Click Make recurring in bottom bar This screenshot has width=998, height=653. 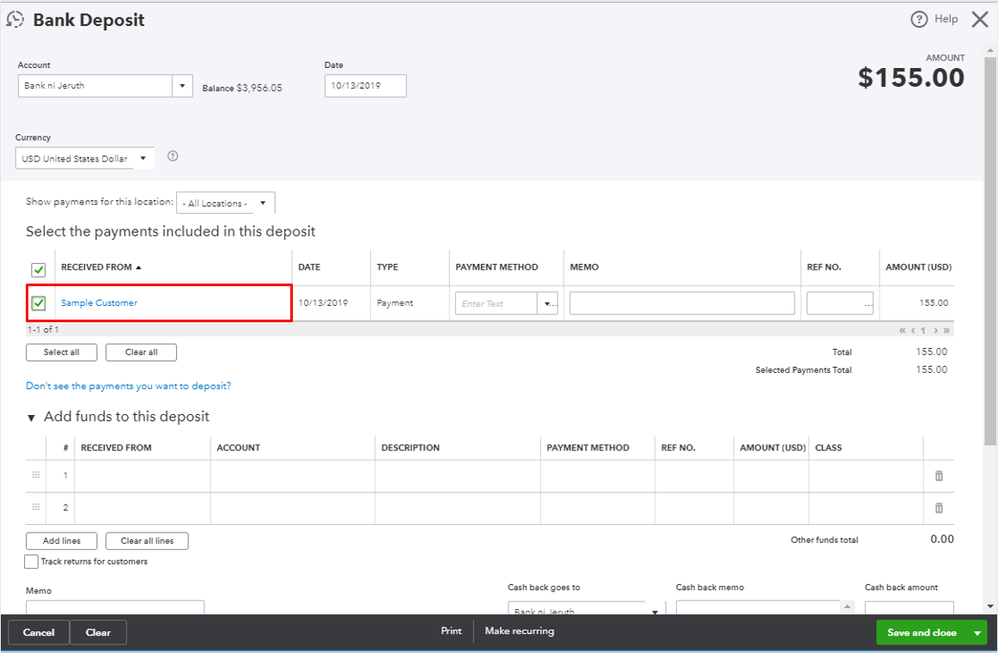click(519, 631)
